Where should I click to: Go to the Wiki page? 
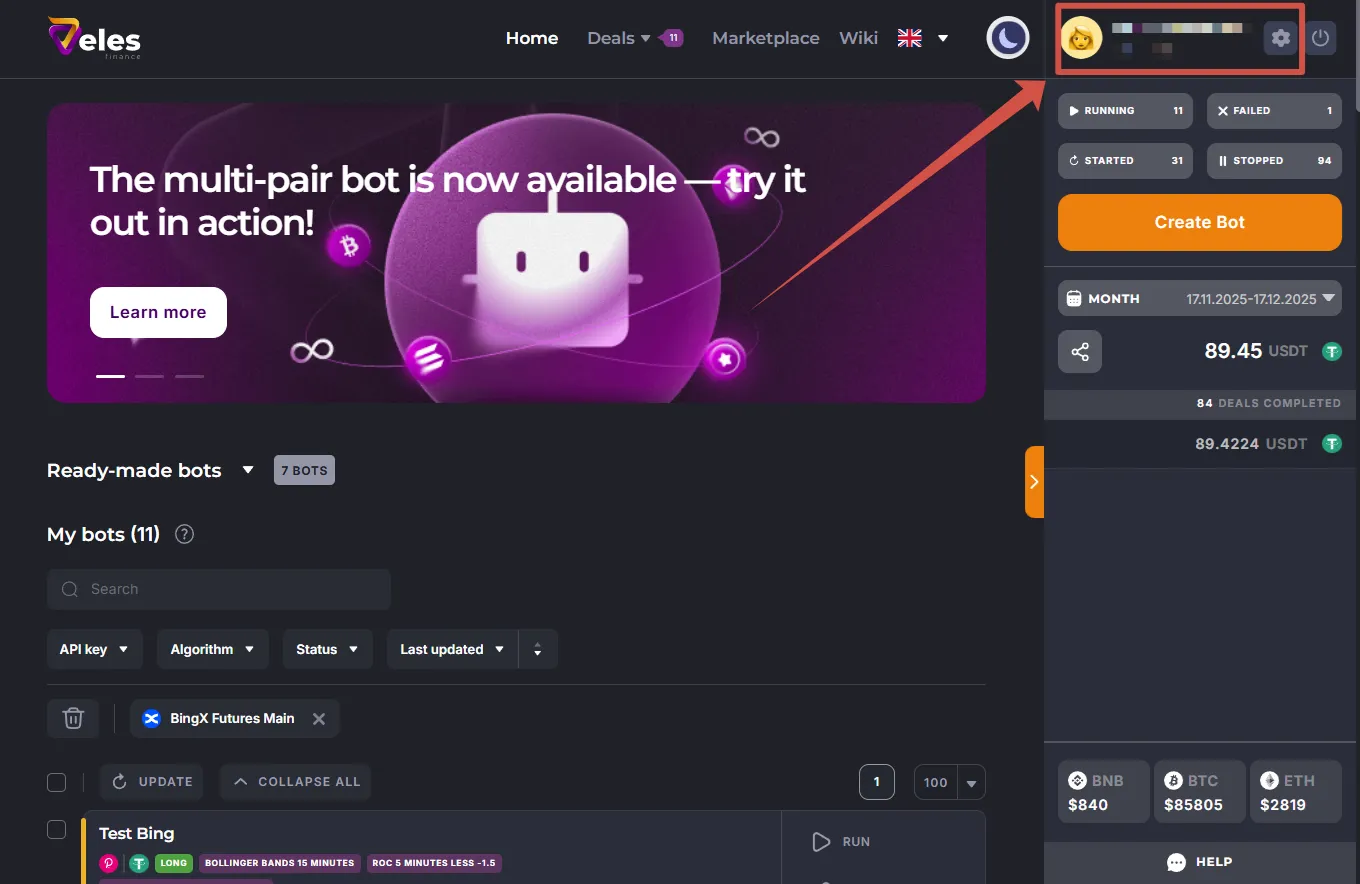click(x=858, y=38)
